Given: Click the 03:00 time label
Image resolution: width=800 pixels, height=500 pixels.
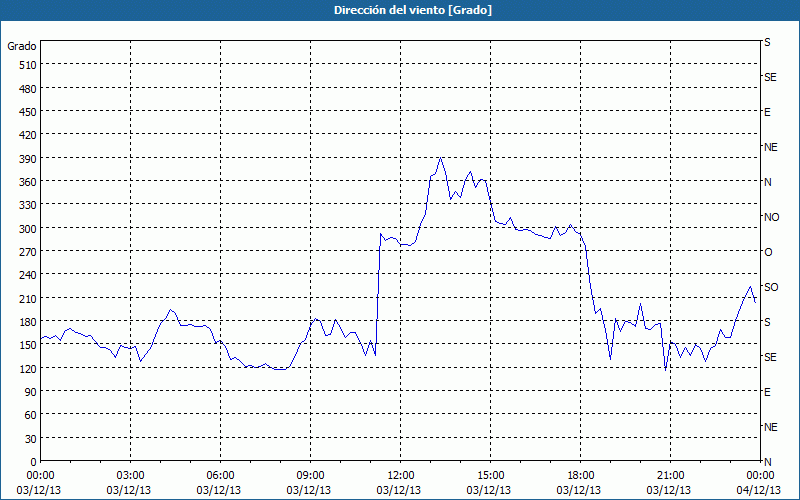Looking at the screenshot, I should pyautogui.click(x=131, y=476).
